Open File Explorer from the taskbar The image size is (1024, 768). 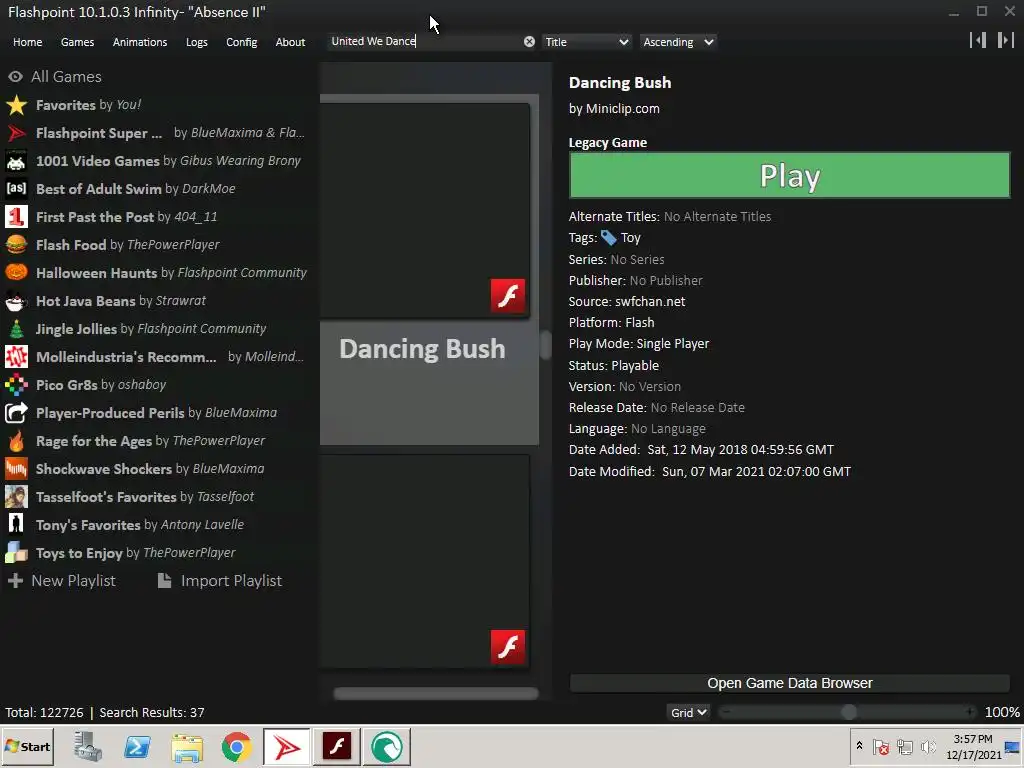click(187, 747)
